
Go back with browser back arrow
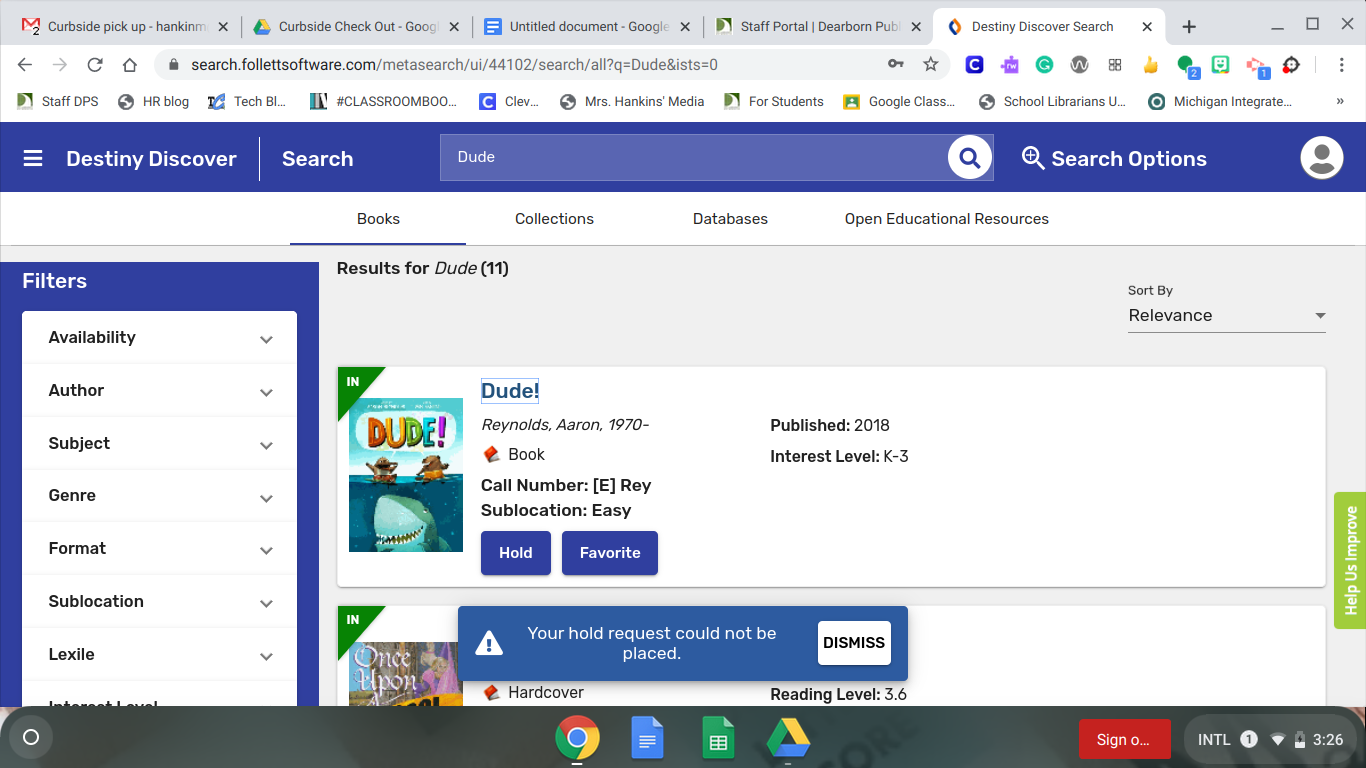25,65
